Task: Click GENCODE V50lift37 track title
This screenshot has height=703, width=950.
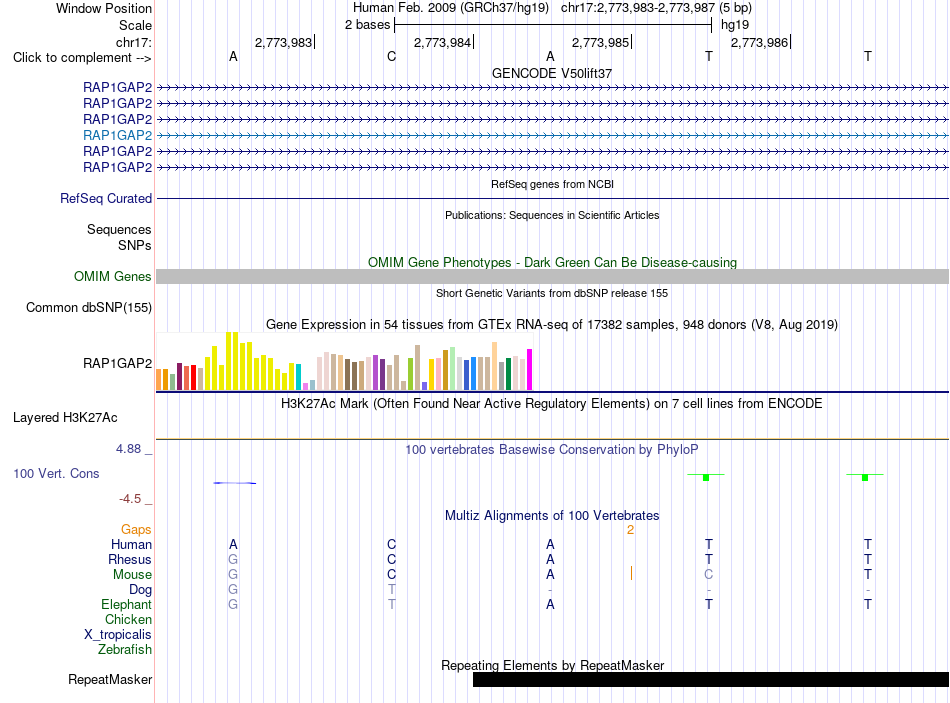Action: (x=552, y=73)
